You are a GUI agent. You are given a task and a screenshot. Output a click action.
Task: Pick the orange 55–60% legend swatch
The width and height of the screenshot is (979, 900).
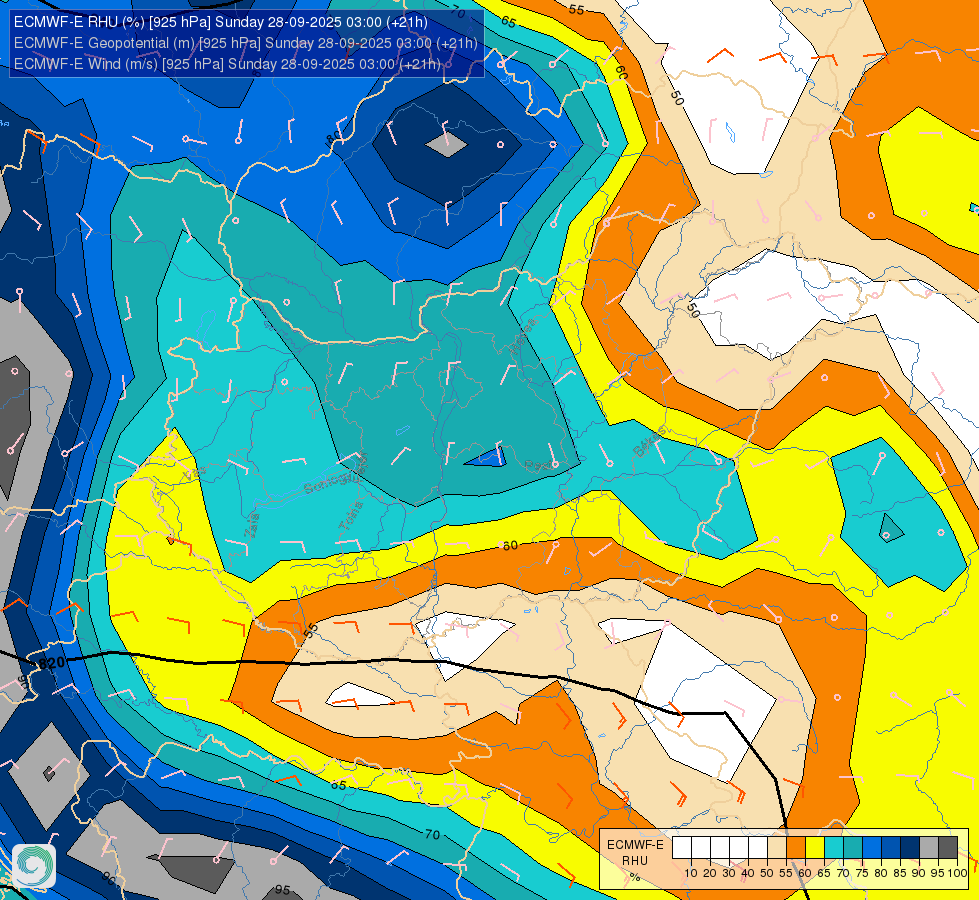pyautogui.click(x=795, y=848)
